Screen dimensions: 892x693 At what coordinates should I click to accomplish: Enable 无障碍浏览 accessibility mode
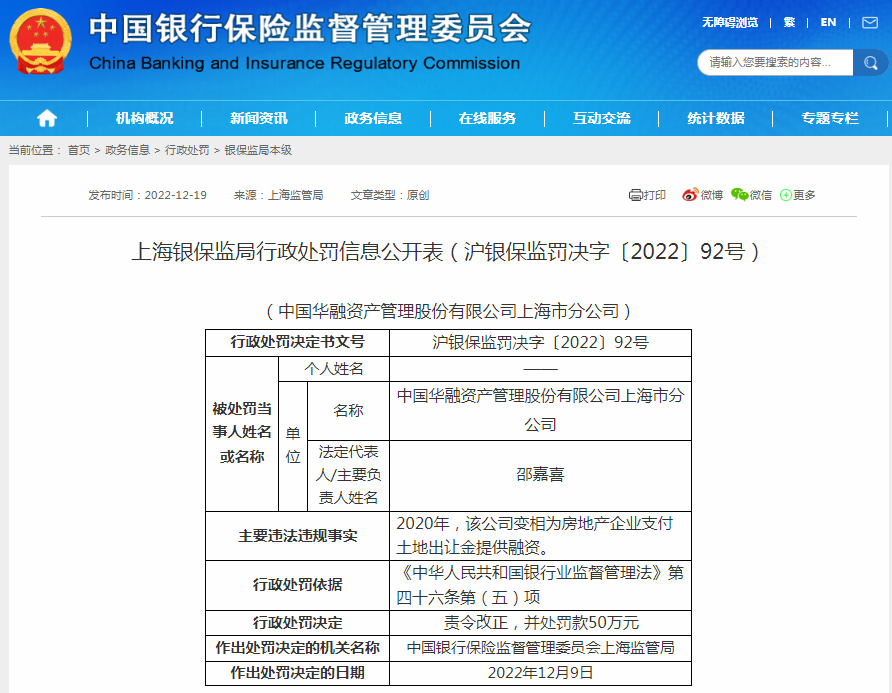[729, 22]
